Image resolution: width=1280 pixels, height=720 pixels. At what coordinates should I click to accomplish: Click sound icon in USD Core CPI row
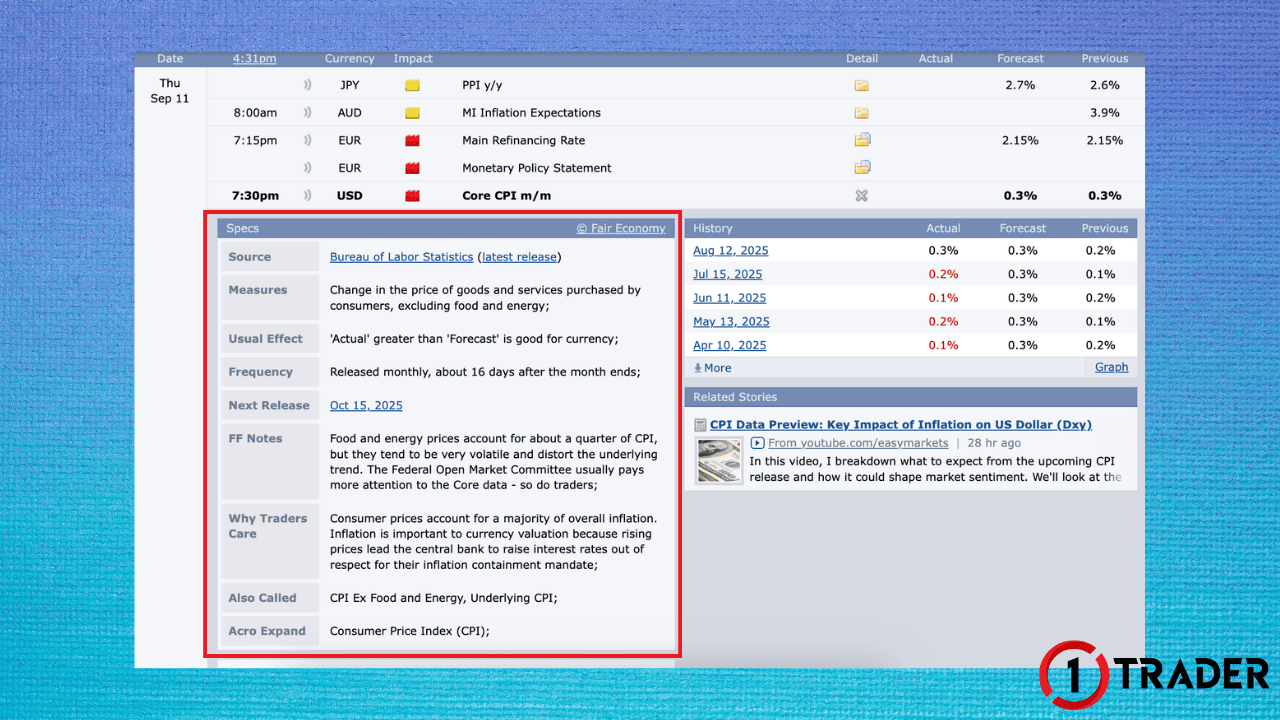308,196
